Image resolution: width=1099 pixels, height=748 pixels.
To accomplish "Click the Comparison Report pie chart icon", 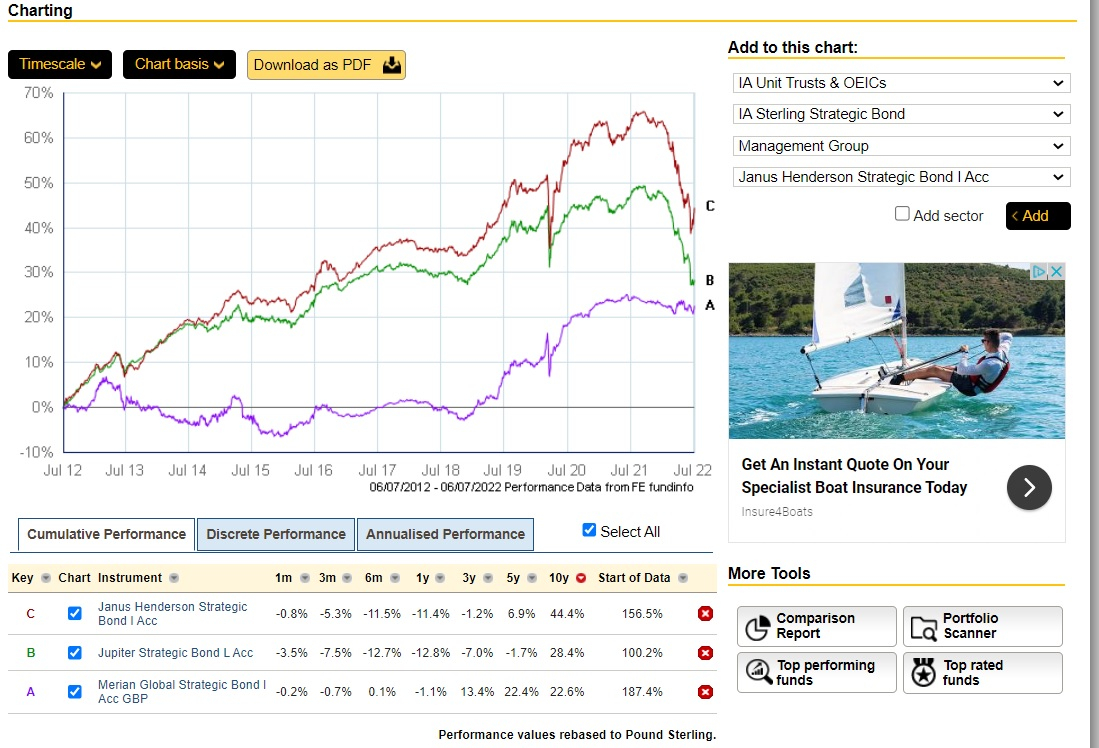I will 758,626.
